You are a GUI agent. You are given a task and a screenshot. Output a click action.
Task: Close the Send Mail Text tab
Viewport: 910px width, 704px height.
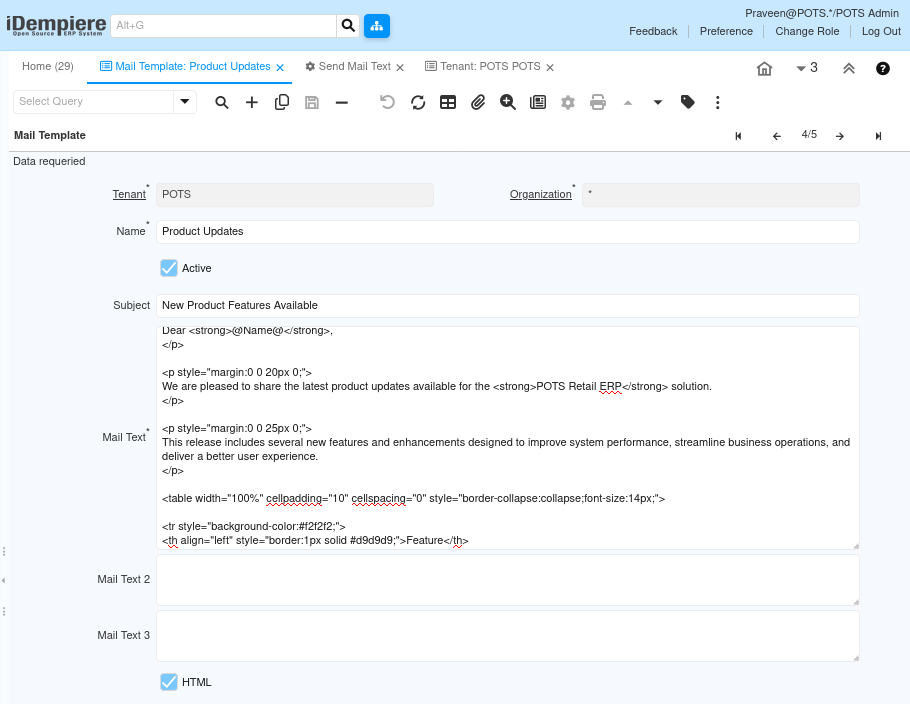(x=400, y=67)
